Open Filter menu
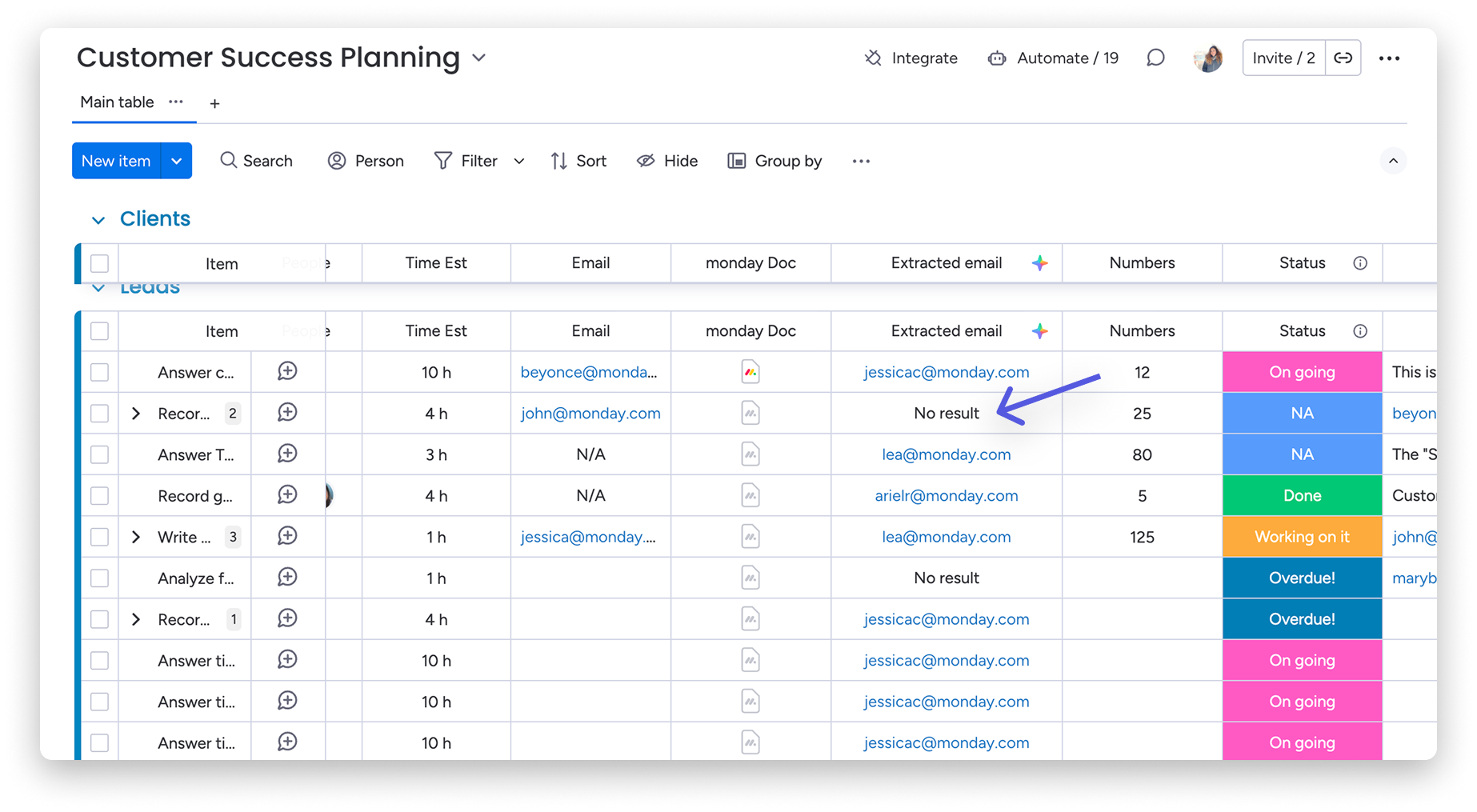The width and height of the screenshot is (1477, 812). click(466, 161)
